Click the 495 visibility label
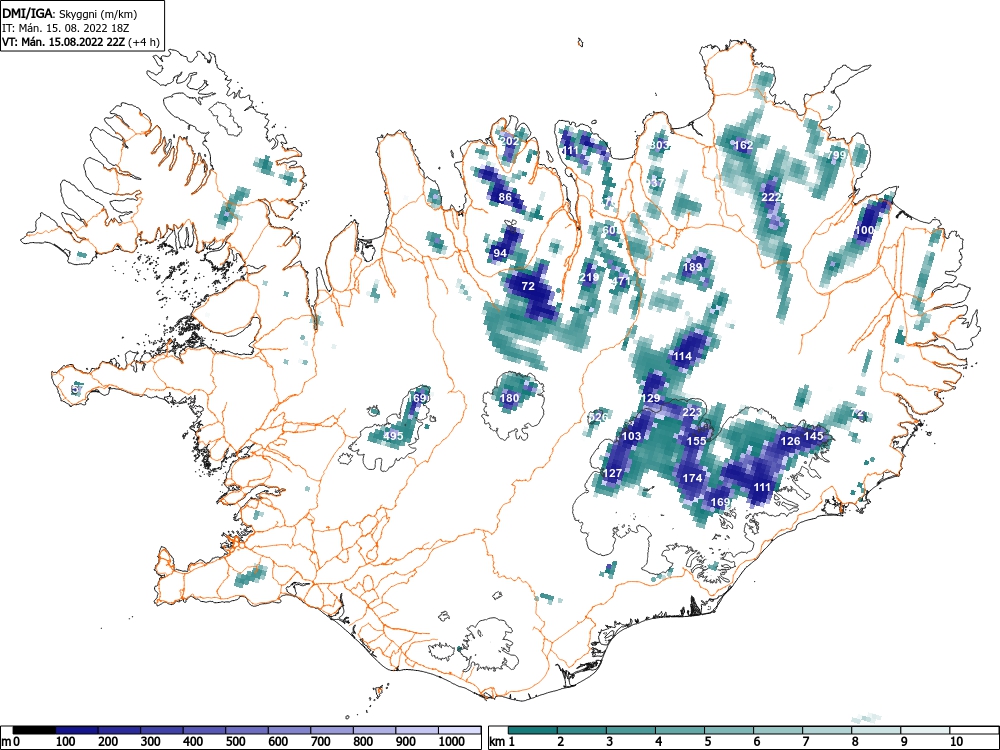Image resolution: width=1000 pixels, height=750 pixels. coord(393,436)
